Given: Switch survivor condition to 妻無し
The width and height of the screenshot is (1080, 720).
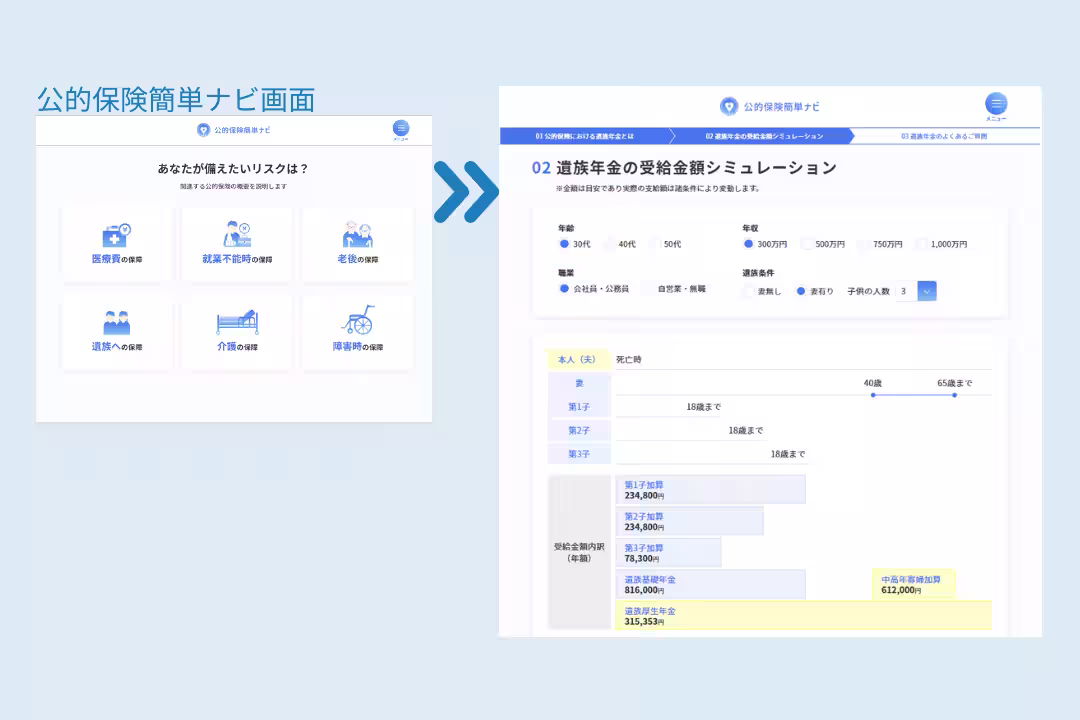Looking at the screenshot, I should [x=749, y=291].
